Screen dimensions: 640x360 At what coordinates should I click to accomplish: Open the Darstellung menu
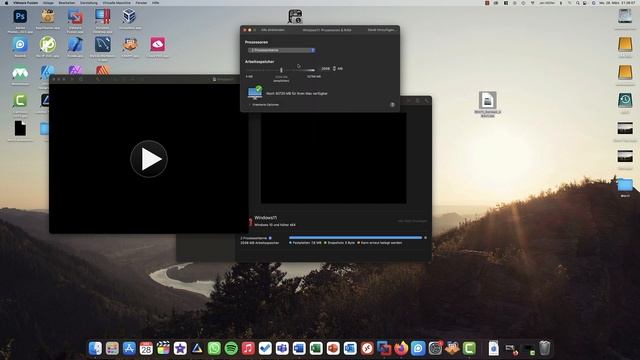coord(89,3)
